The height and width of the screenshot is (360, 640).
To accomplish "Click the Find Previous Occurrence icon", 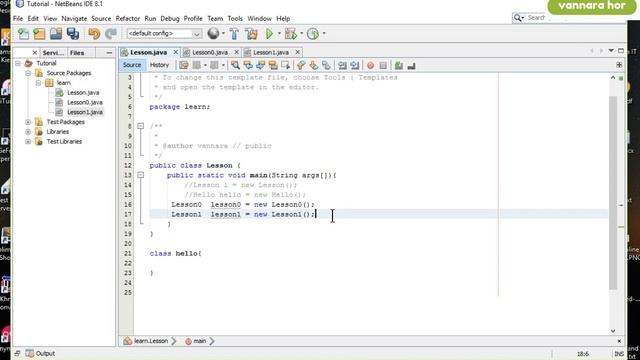I will coord(248,65).
